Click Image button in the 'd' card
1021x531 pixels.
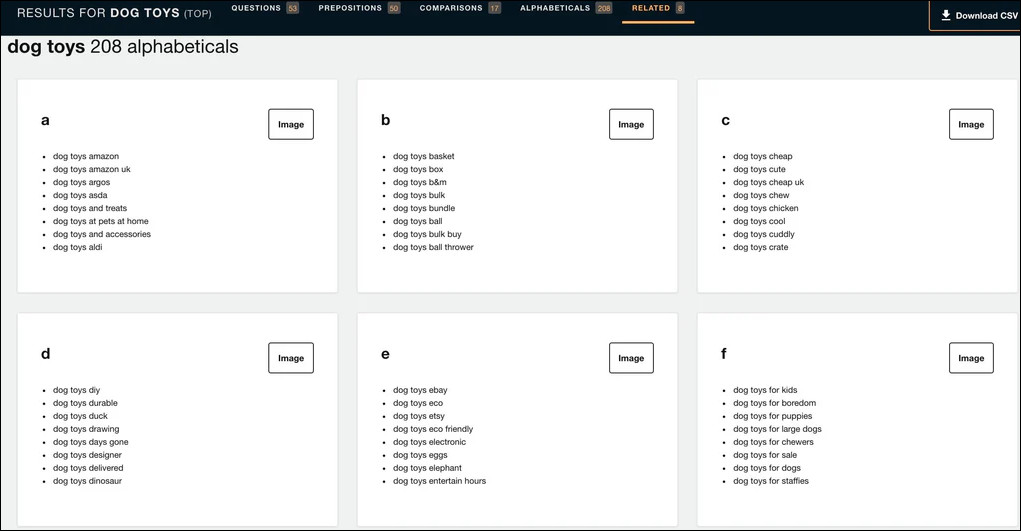291,358
